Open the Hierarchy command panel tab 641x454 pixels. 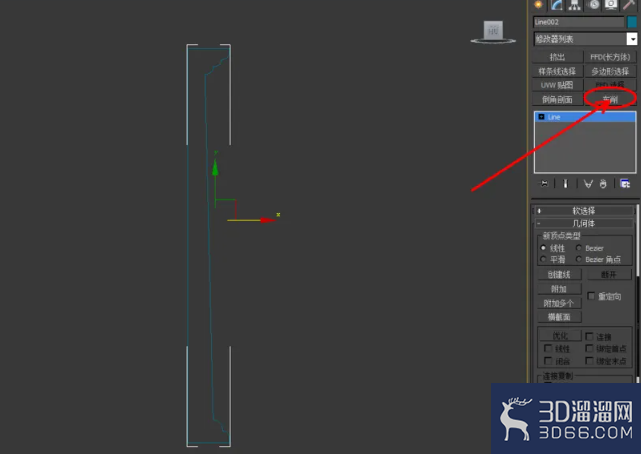pos(574,4)
